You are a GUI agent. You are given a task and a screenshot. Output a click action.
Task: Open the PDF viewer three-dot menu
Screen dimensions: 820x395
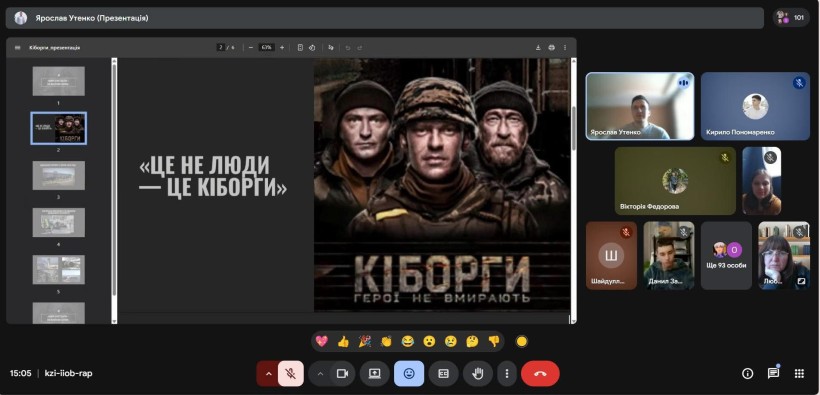[x=565, y=48]
